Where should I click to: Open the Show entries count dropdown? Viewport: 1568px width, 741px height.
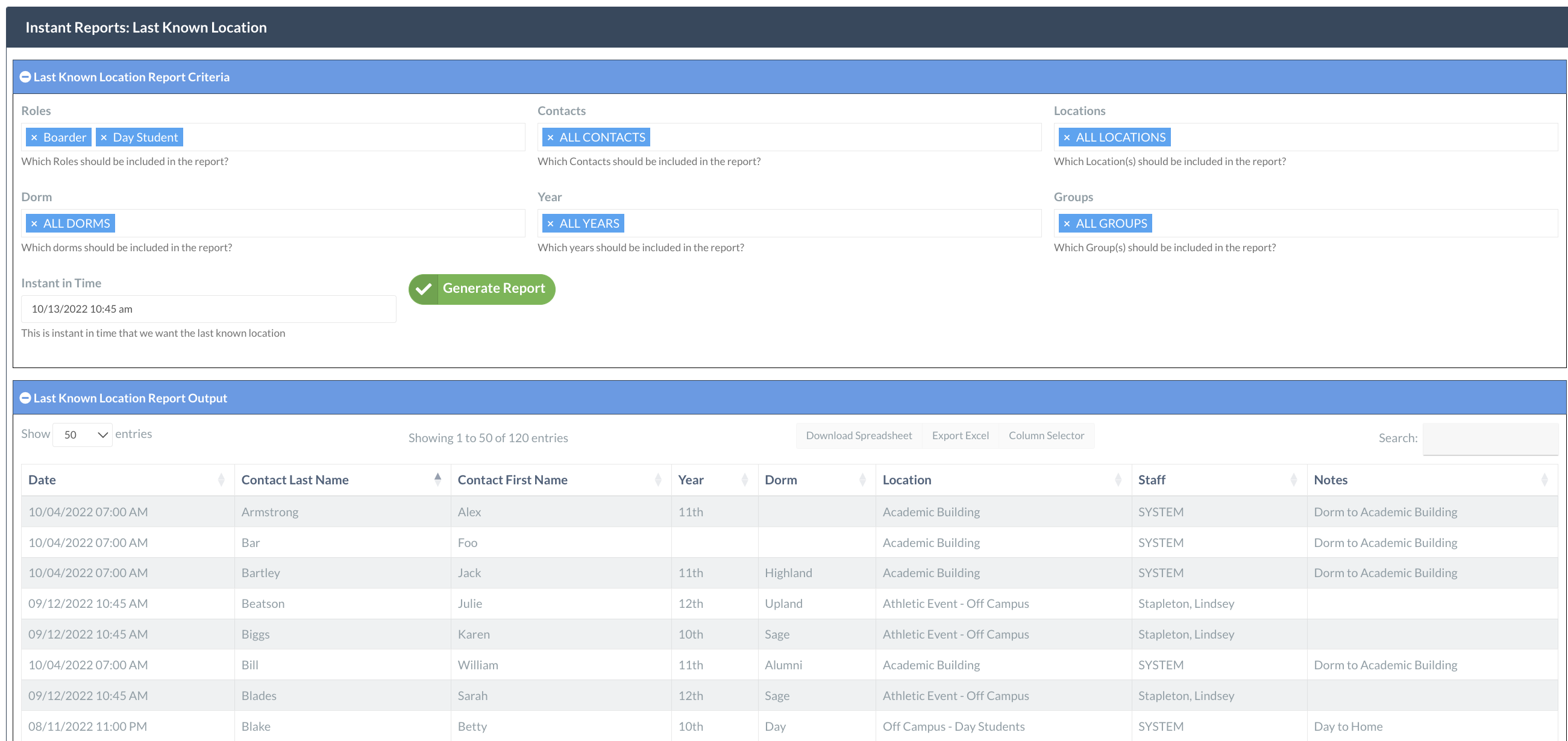(83, 434)
